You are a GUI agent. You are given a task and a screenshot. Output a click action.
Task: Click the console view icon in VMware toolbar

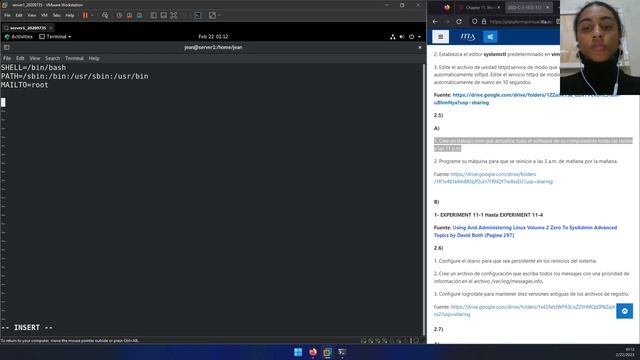(198, 15)
